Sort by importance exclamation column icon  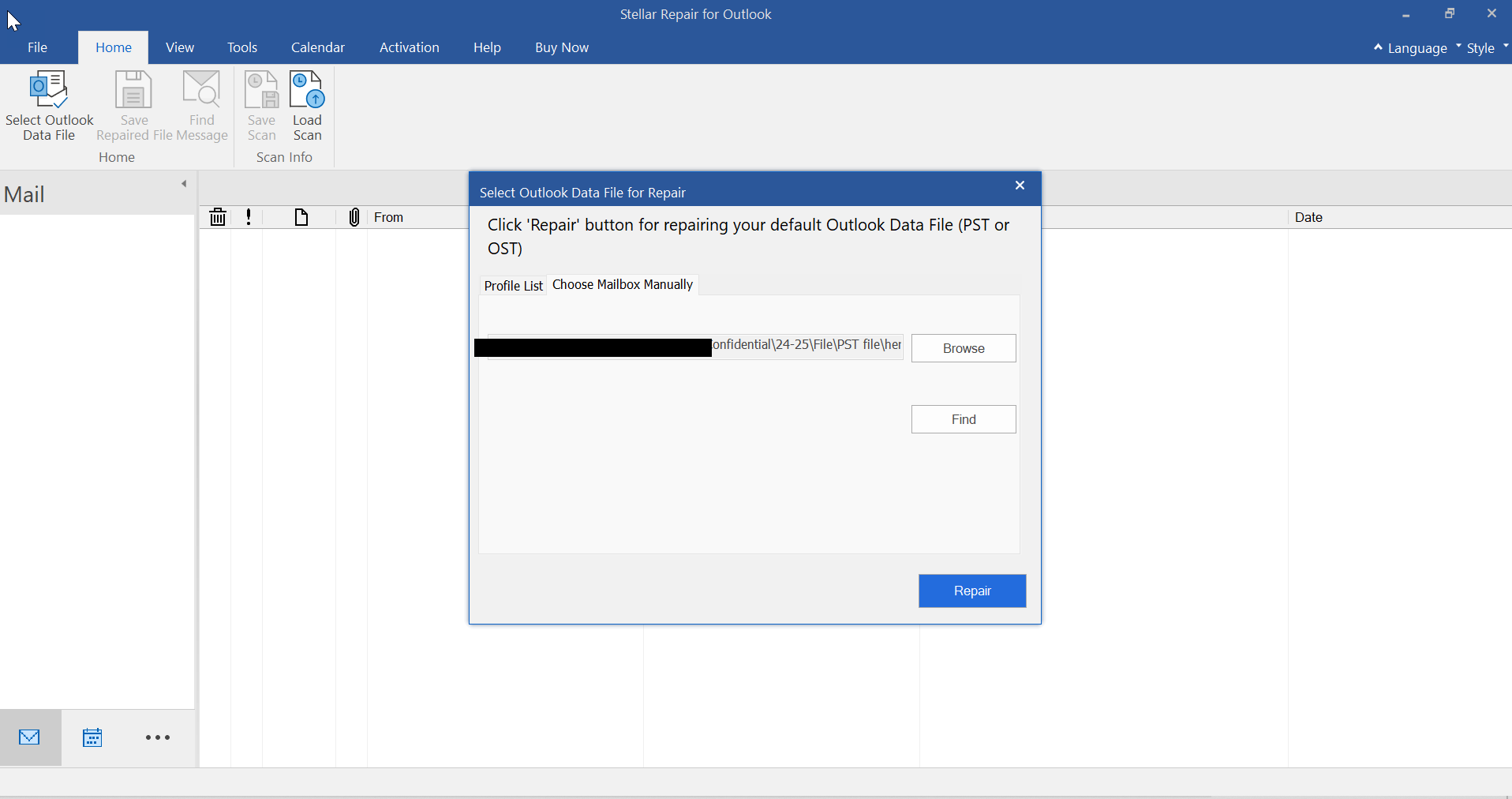click(249, 217)
